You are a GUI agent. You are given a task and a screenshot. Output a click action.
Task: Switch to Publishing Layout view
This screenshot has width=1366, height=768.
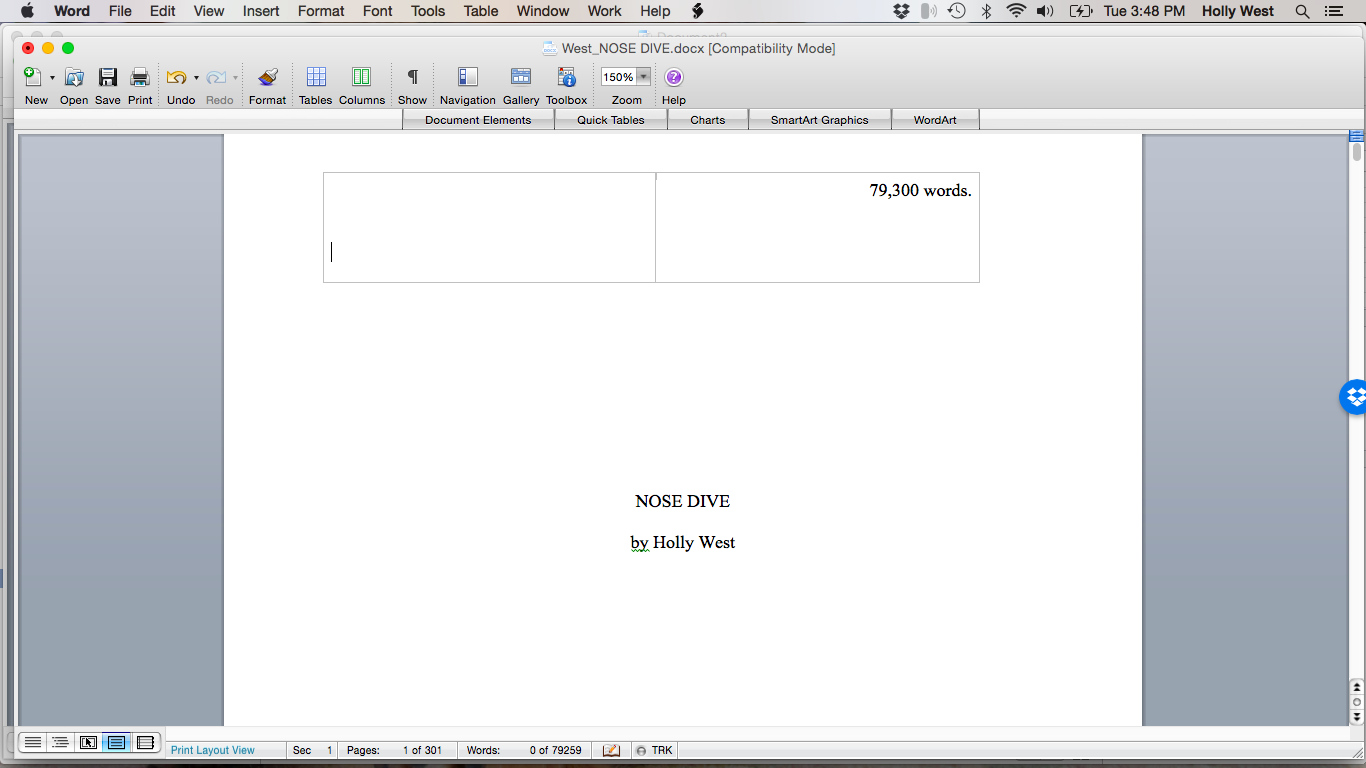[x=88, y=742]
